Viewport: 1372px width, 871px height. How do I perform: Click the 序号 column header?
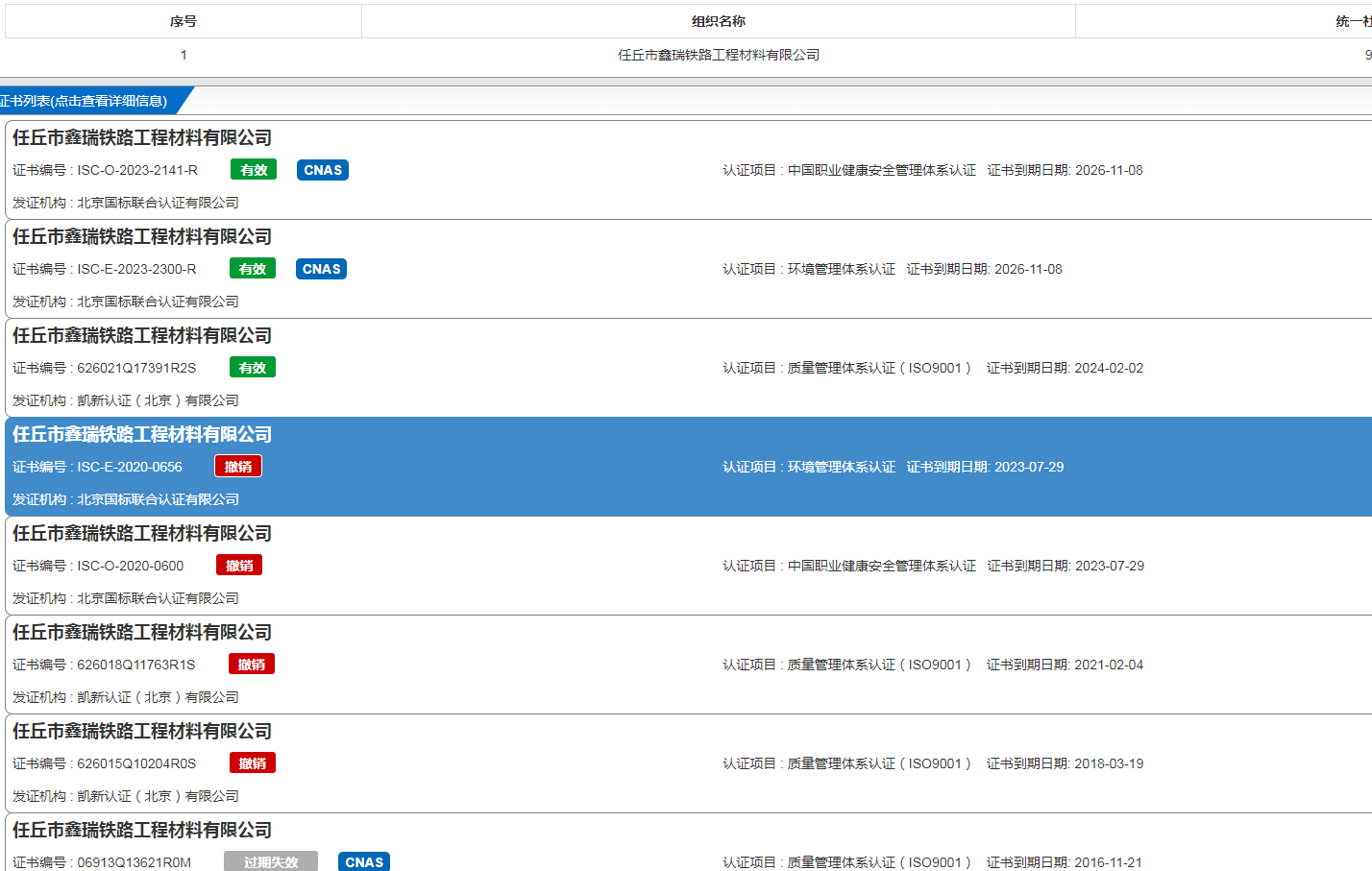click(x=184, y=21)
